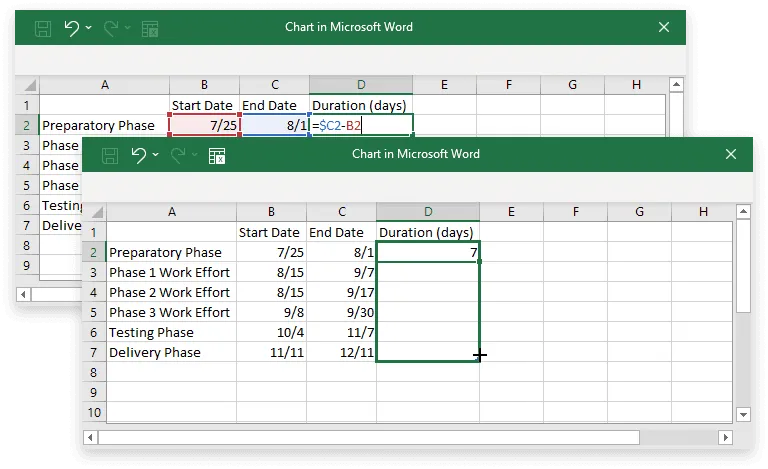Select column H header in front sheet
768x469 pixels.
coord(702,211)
